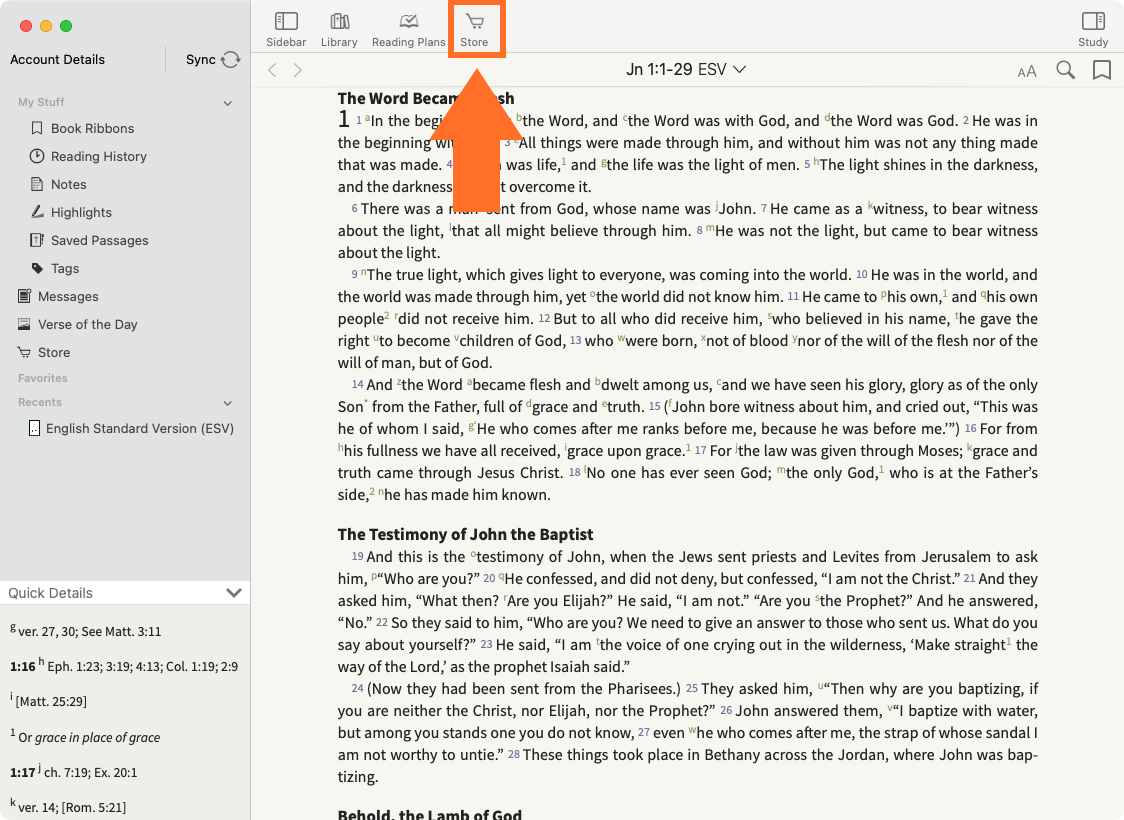Open English Standard Version (ESV) from Recents
Image resolution: width=1124 pixels, height=820 pixels.
(x=139, y=428)
